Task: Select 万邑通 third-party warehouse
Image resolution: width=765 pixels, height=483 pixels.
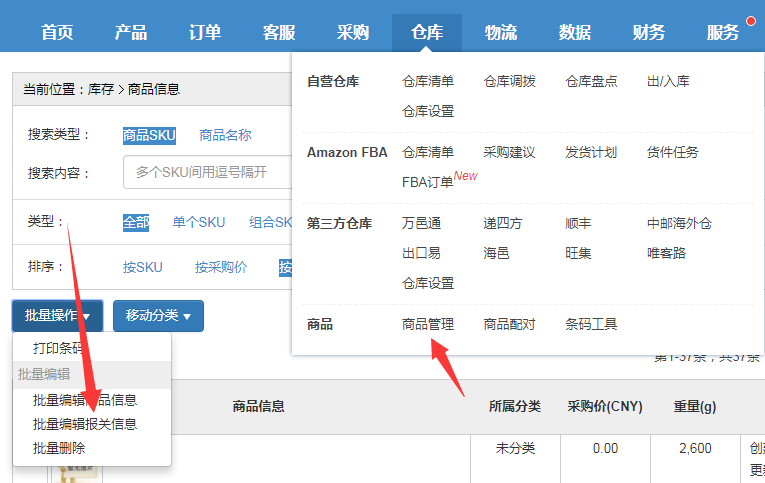Action: (x=422, y=223)
